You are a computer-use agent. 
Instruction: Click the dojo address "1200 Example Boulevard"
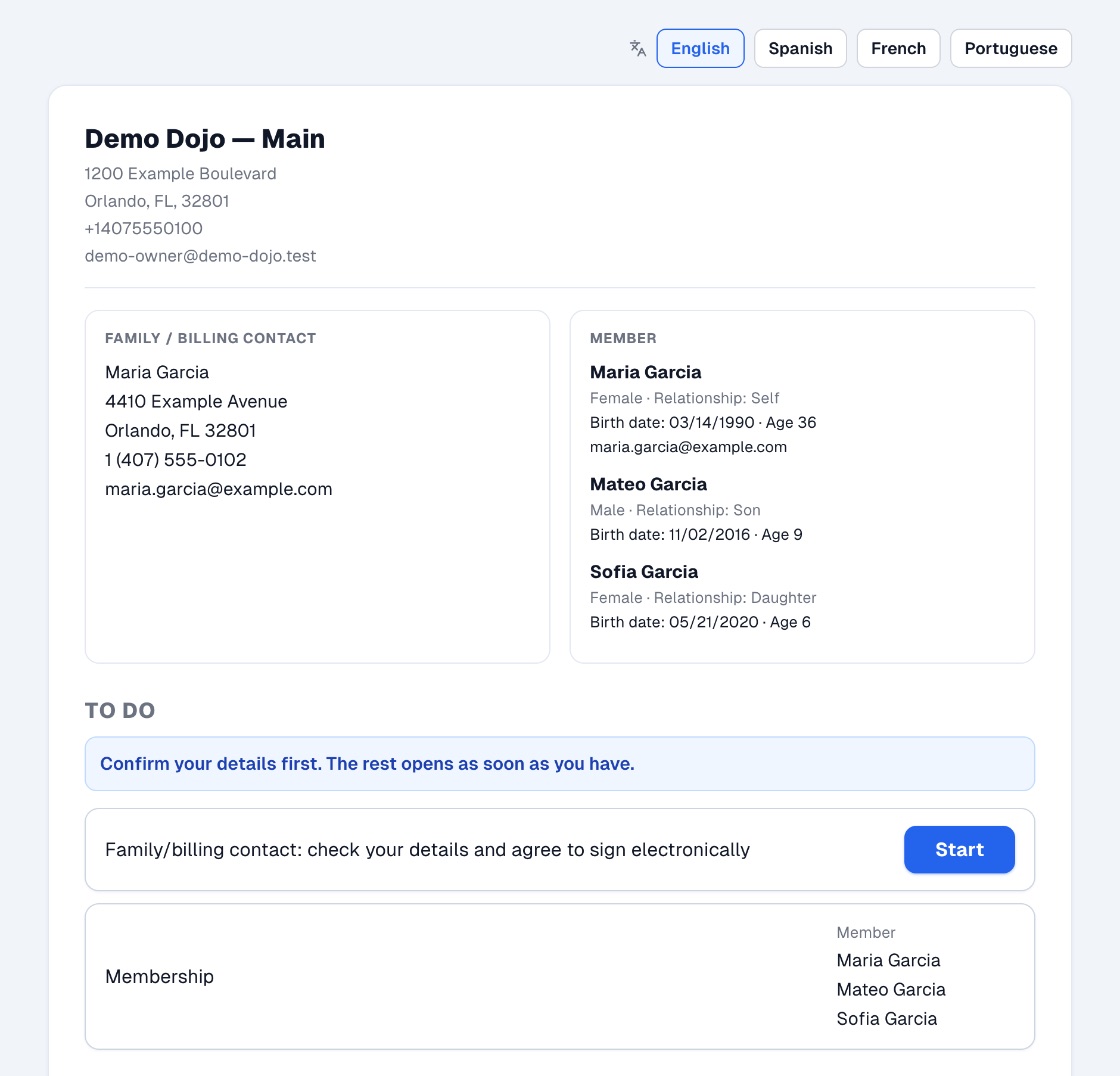(181, 174)
